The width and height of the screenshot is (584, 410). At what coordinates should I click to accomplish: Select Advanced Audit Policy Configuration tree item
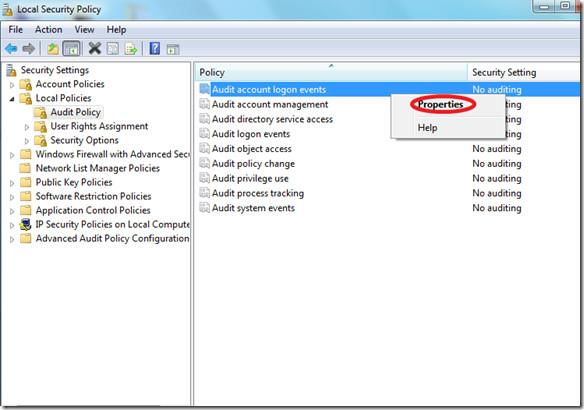[112, 238]
